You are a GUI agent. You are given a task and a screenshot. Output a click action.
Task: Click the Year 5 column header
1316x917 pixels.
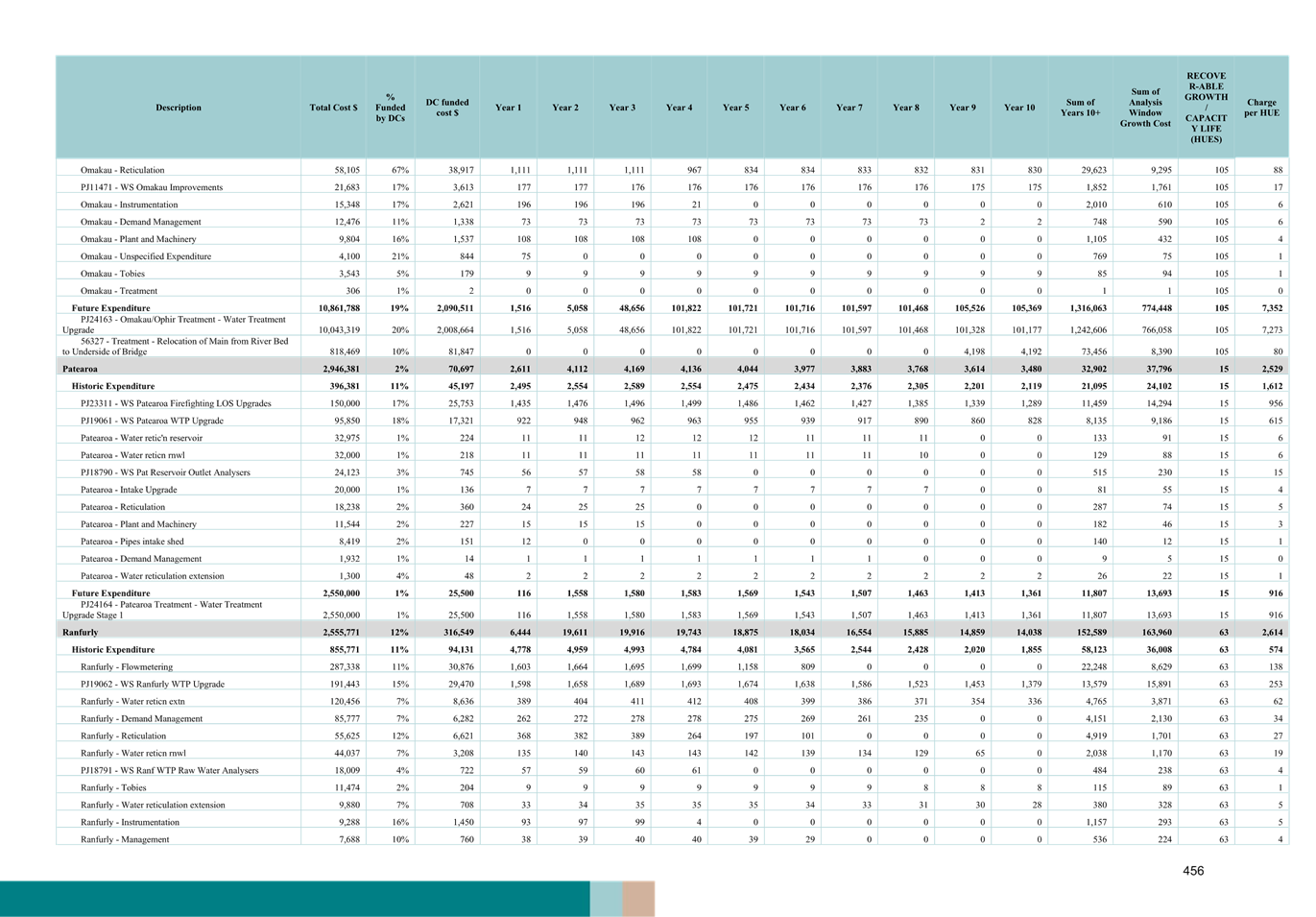pyautogui.click(x=735, y=108)
